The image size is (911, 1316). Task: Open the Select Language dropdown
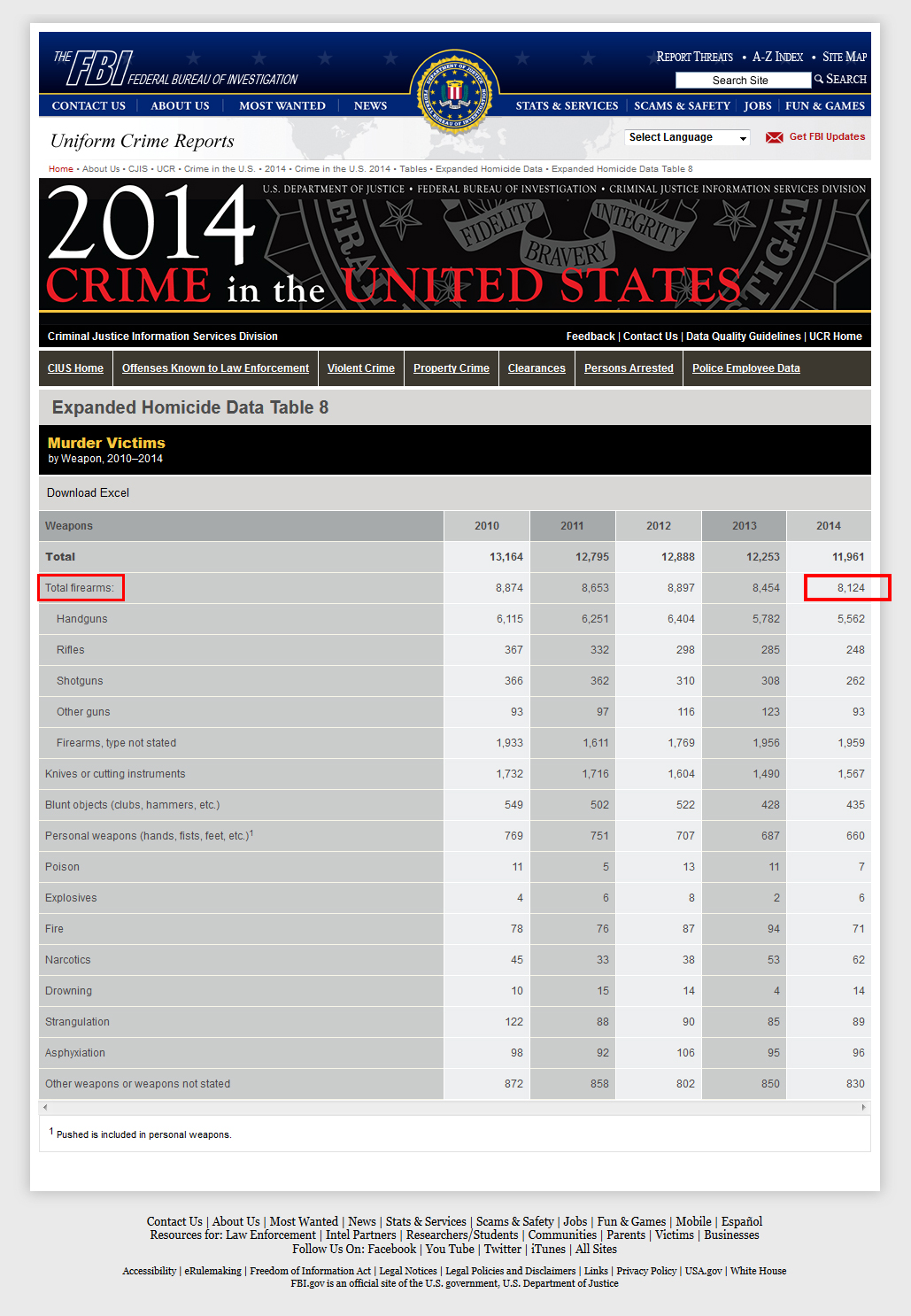click(x=687, y=137)
